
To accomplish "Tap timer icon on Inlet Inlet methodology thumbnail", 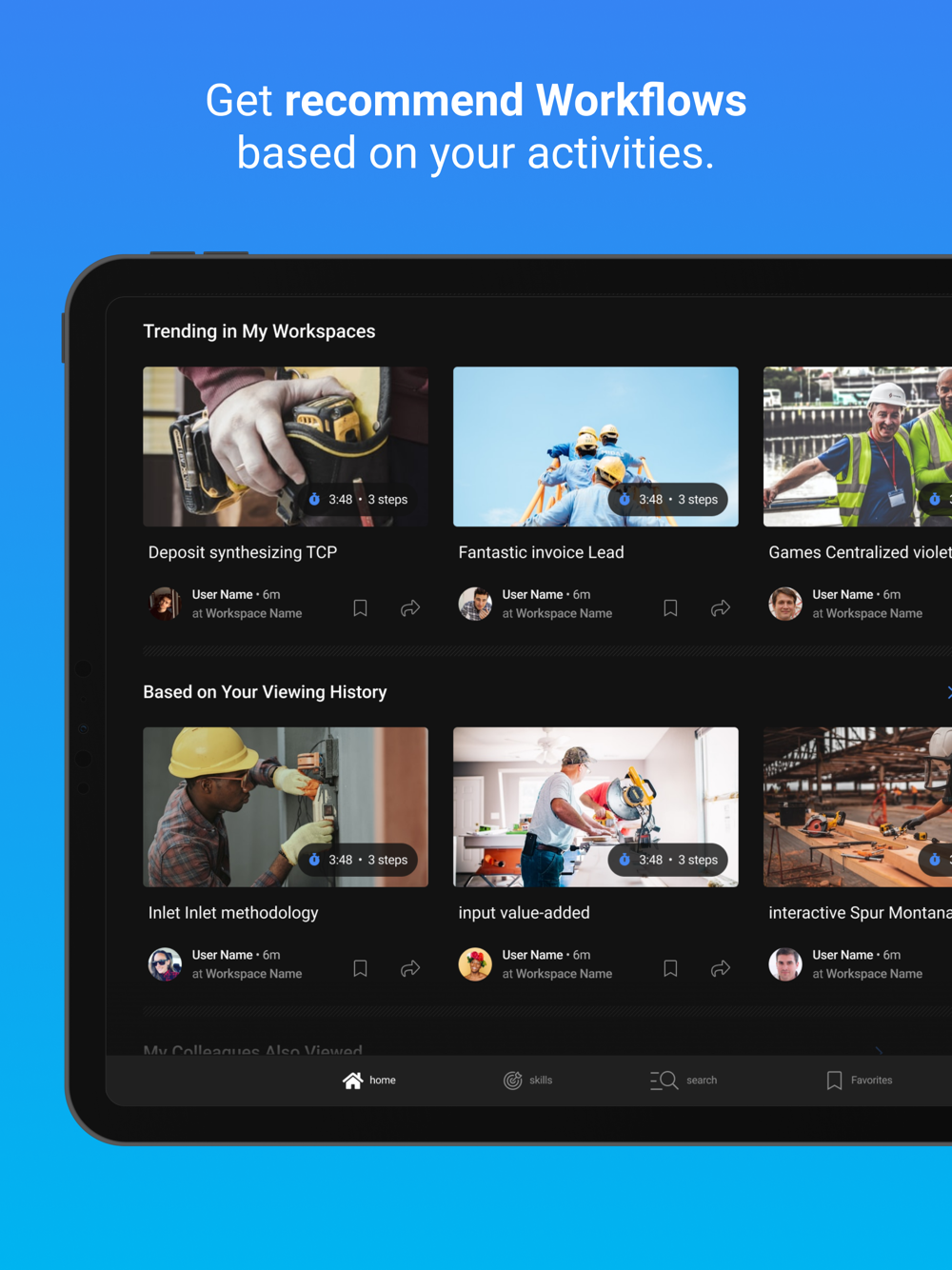I will pos(314,860).
